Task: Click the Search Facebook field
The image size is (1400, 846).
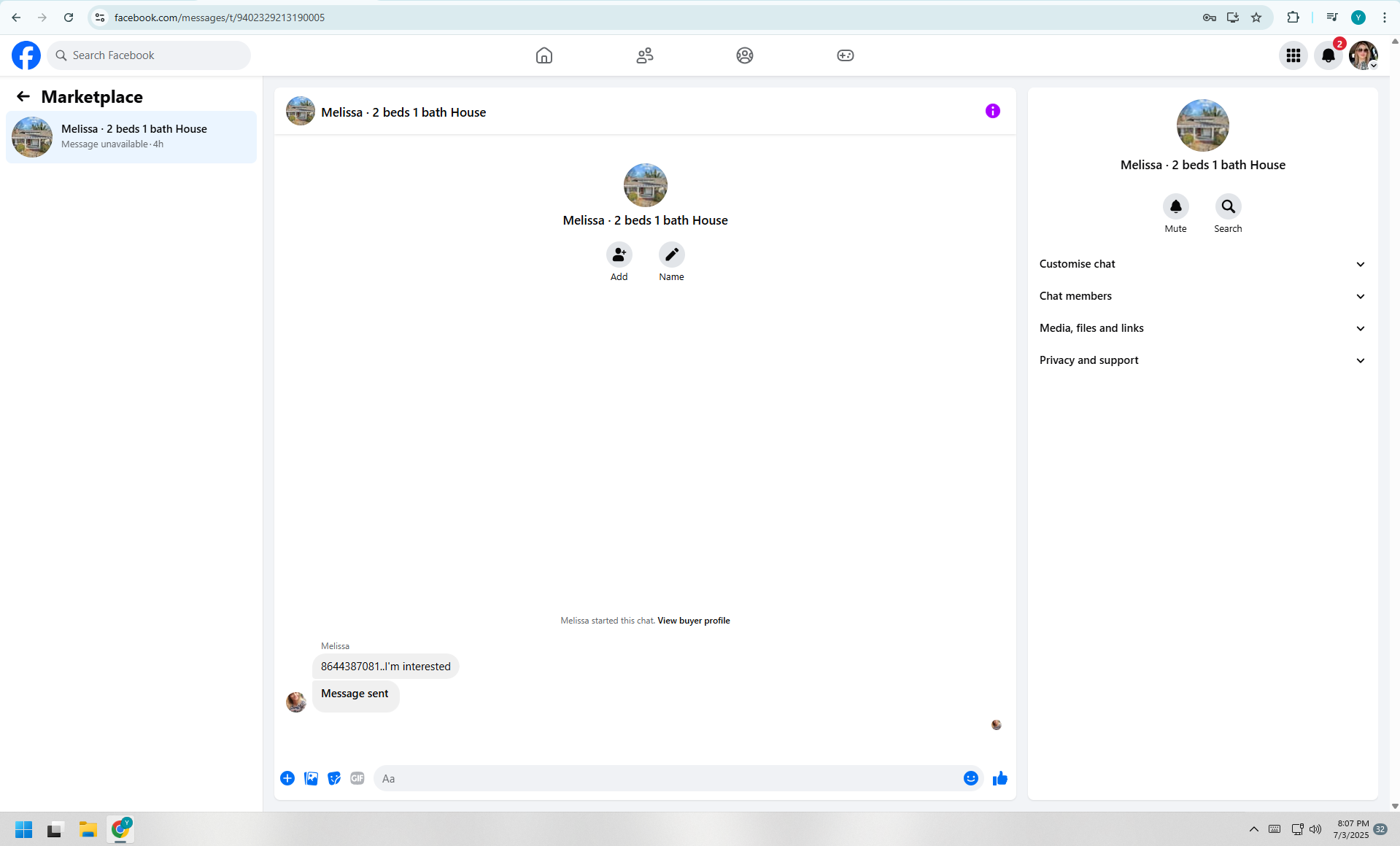Action: [150, 55]
